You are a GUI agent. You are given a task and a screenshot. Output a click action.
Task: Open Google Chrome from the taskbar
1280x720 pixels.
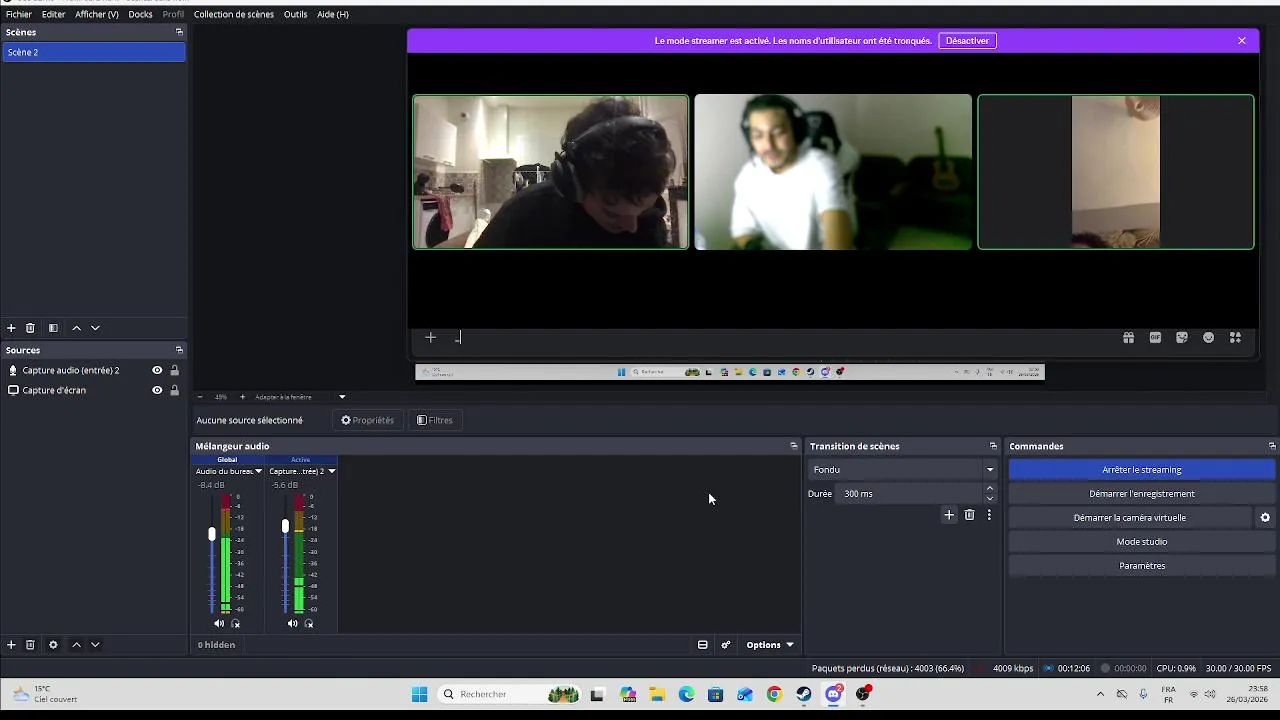pyautogui.click(x=774, y=694)
